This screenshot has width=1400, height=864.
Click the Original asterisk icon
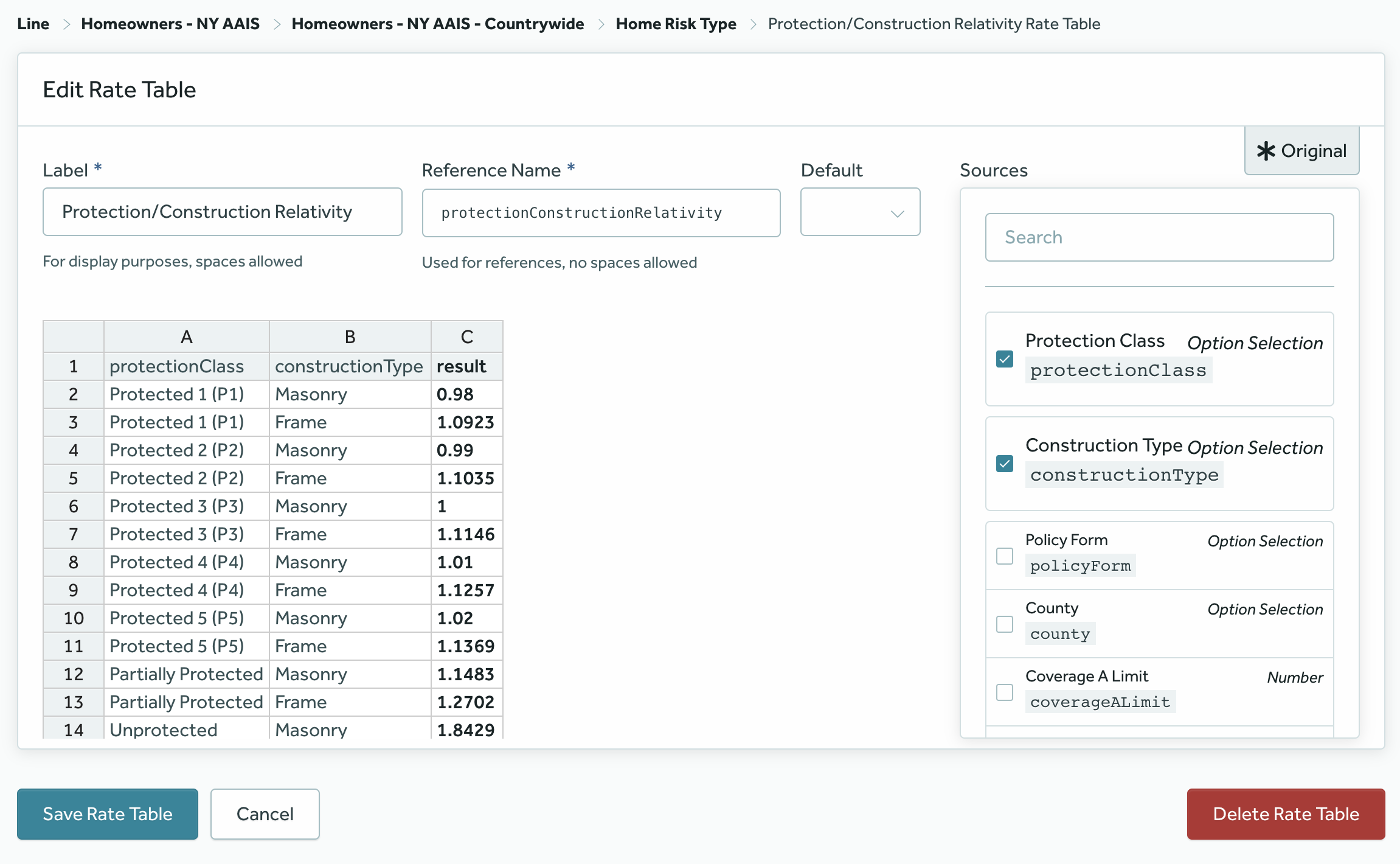[1266, 151]
